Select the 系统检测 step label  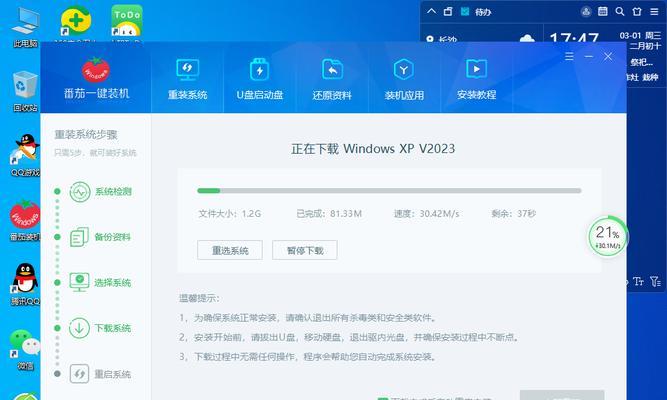coord(113,192)
